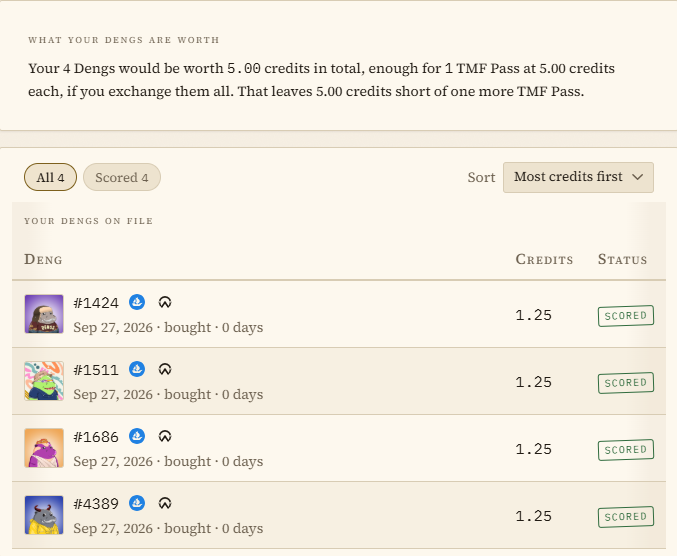Click the 5.00 total credits figure
The image size is (677, 556).
(x=244, y=69)
